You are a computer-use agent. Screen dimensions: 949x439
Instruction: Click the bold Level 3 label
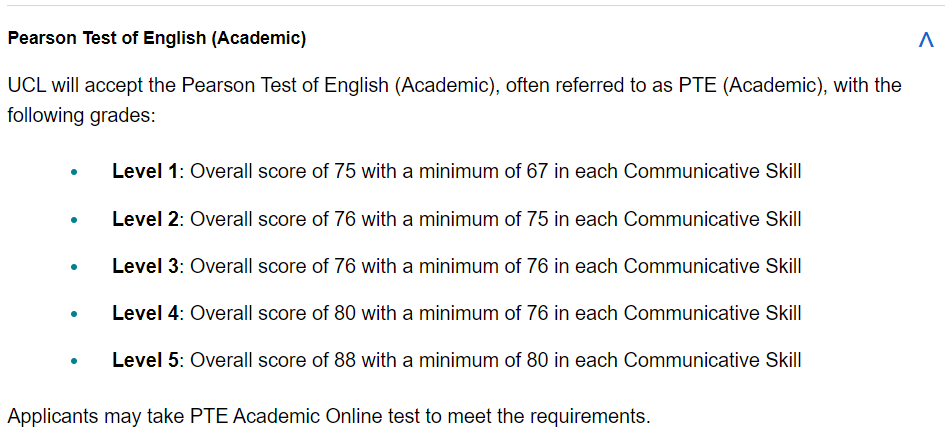click(x=145, y=266)
